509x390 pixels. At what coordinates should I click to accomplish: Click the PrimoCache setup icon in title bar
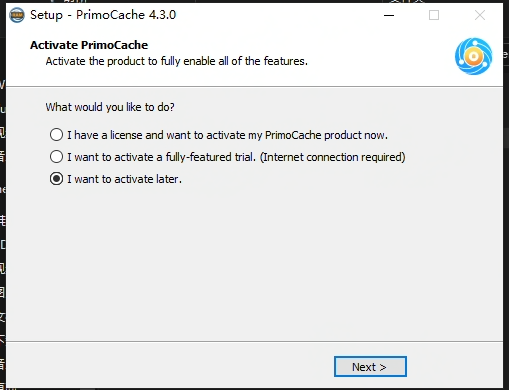pos(17,15)
